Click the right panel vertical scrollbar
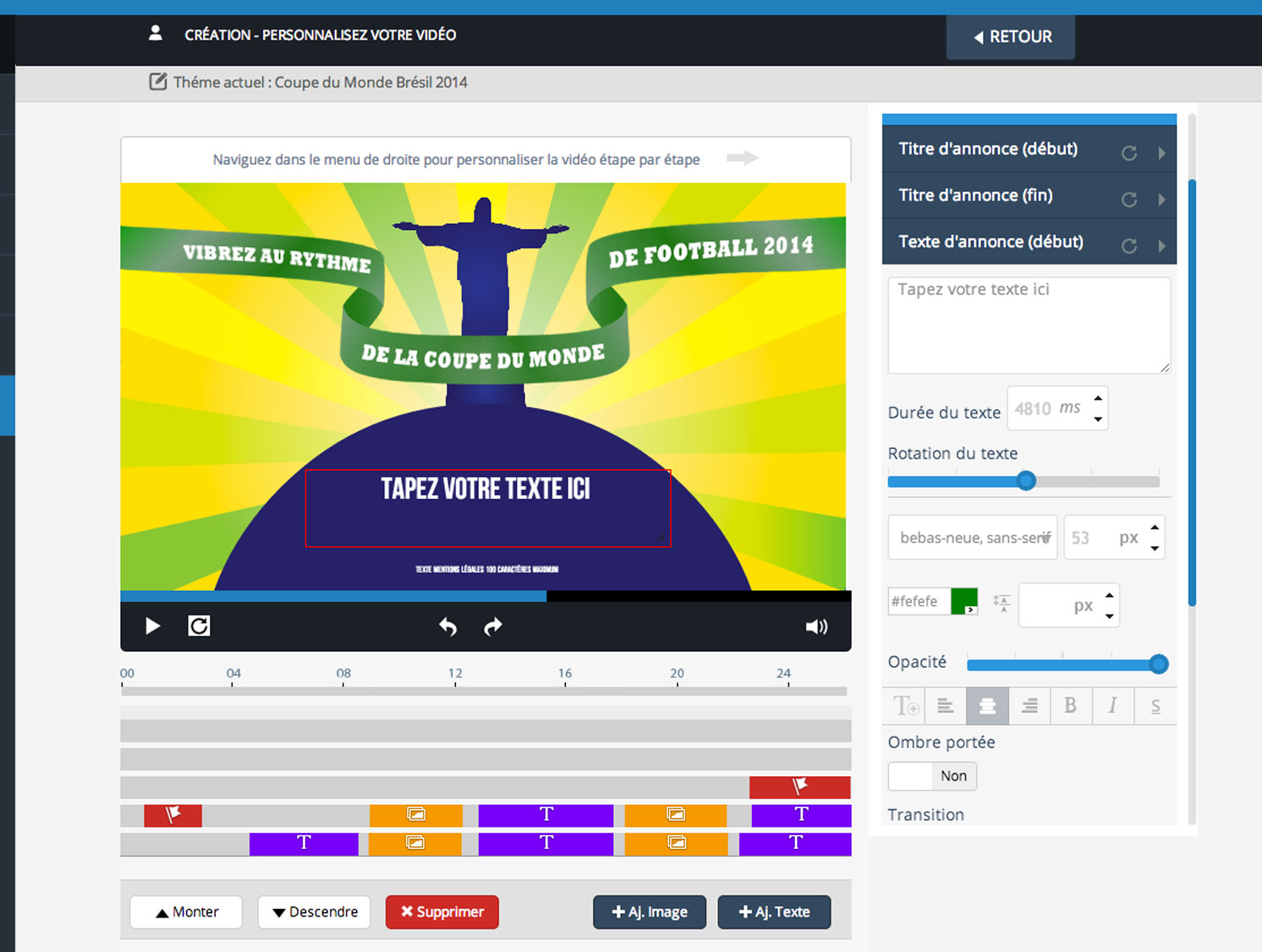The width and height of the screenshot is (1262, 952). [1192, 392]
